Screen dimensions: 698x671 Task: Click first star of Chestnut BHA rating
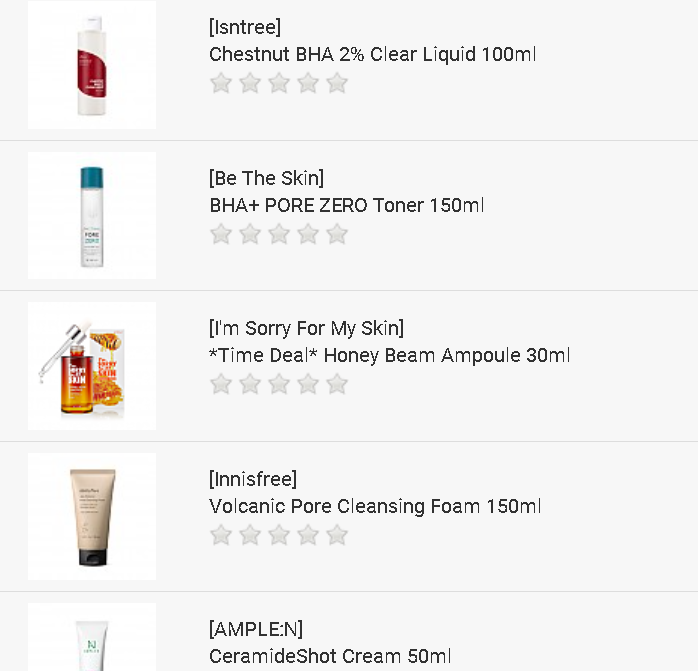pyautogui.click(x=221, y=83)
